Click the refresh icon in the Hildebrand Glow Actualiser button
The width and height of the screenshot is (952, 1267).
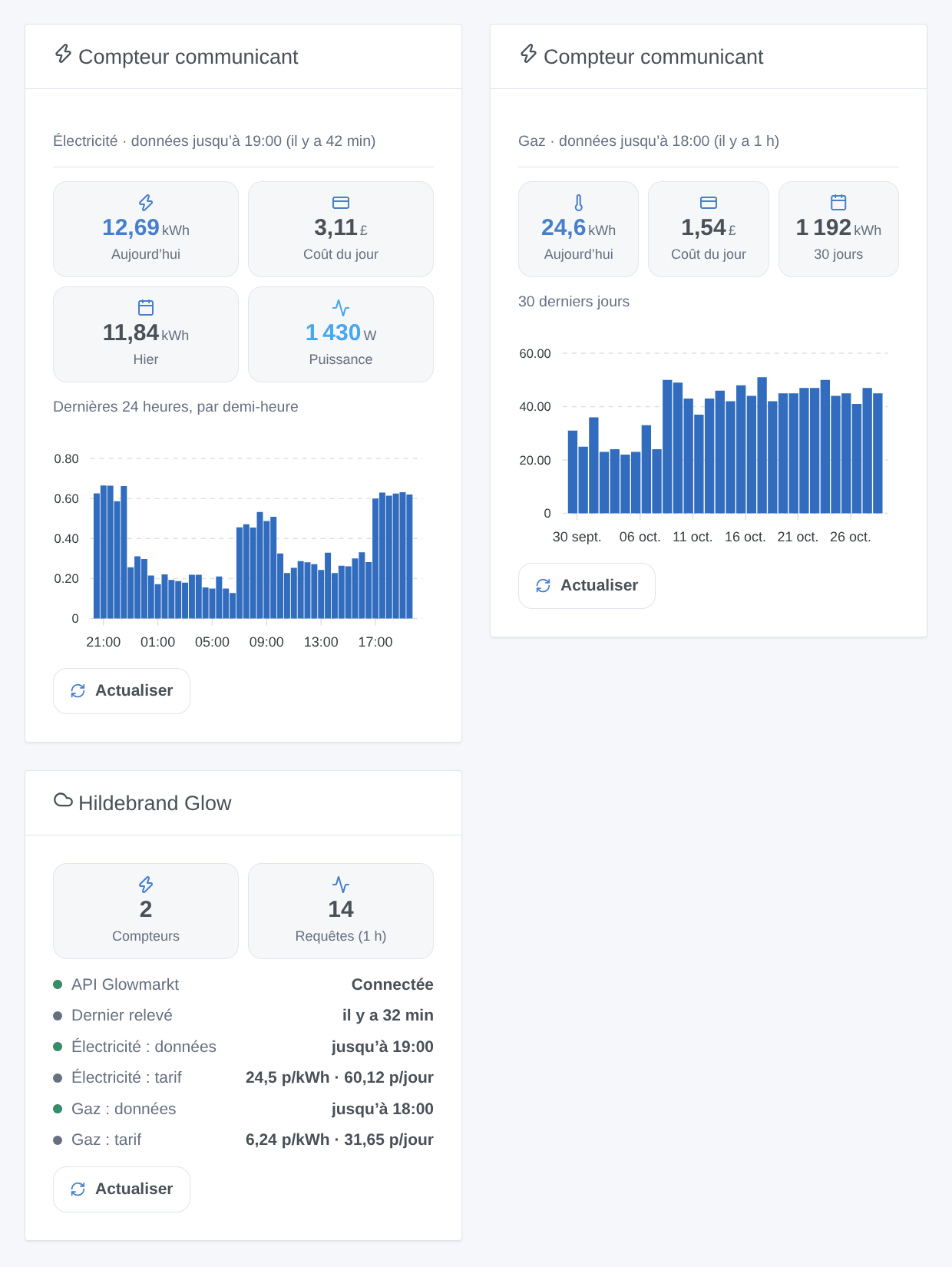tap(78, 1189)
